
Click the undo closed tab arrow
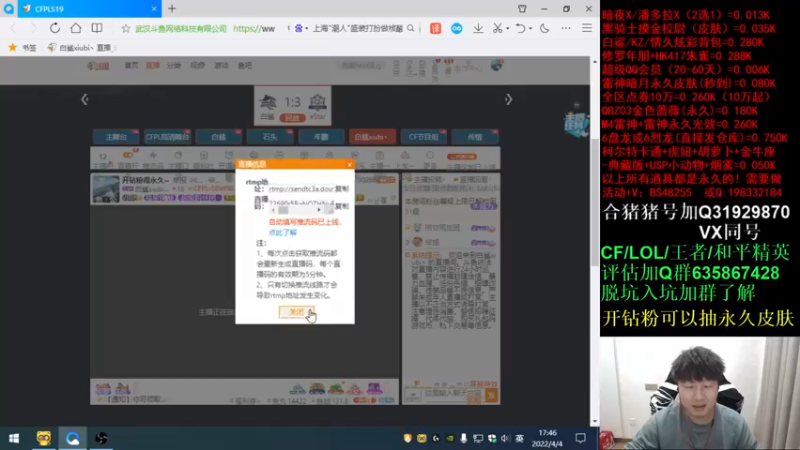(x=520, y=29)
